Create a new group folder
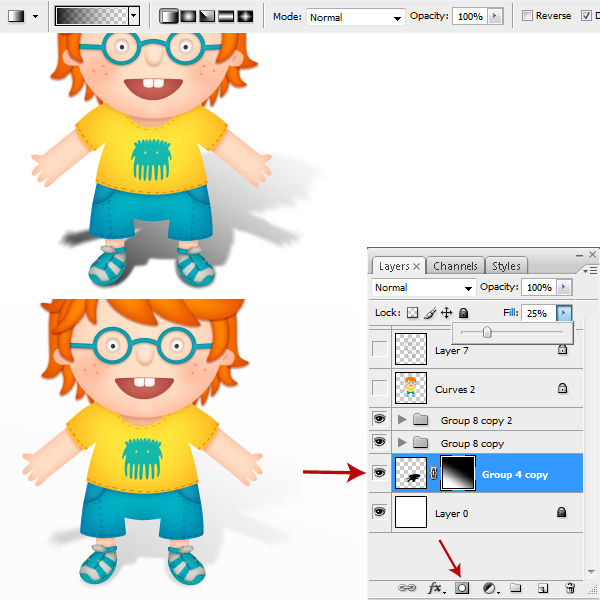The image size is (600, 600). point(515,587)
